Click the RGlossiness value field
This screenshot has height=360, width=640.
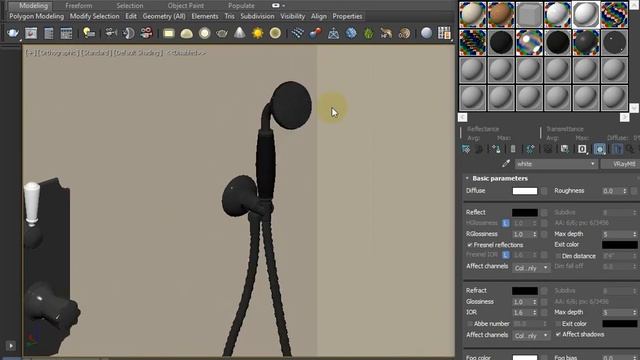pos(522,234)
